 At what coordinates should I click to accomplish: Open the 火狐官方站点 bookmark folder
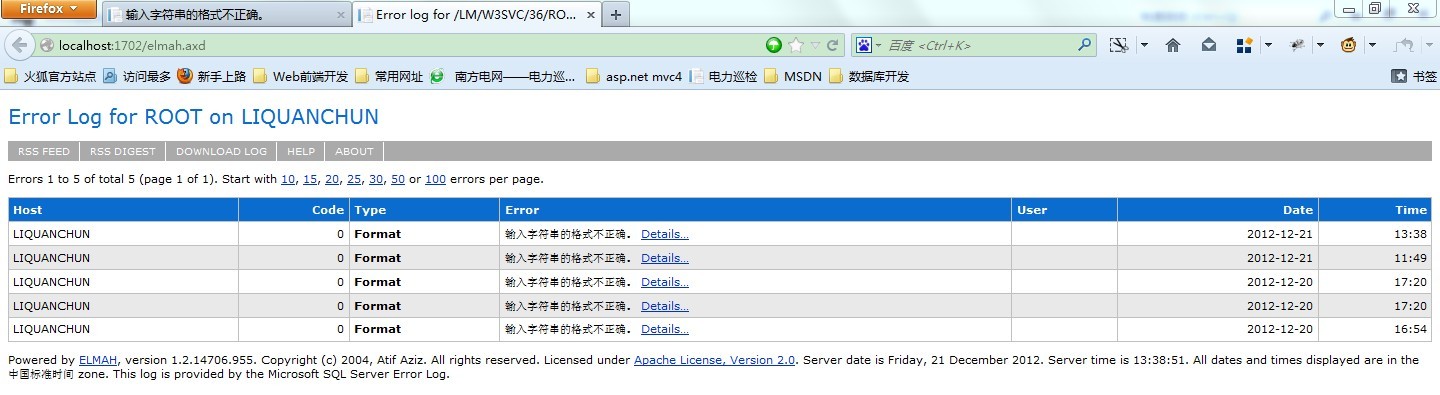[x=50, y=76]
